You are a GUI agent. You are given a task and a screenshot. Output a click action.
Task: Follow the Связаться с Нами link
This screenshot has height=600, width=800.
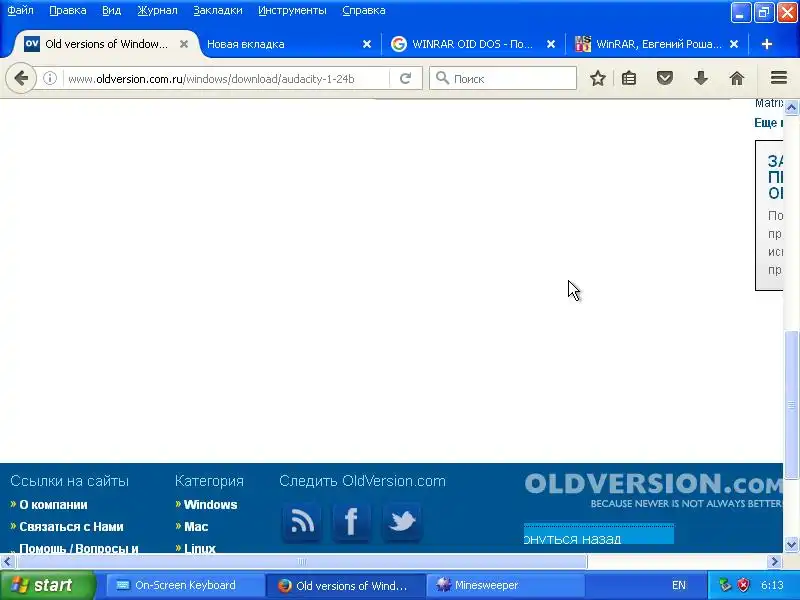[x=71, y=527]
